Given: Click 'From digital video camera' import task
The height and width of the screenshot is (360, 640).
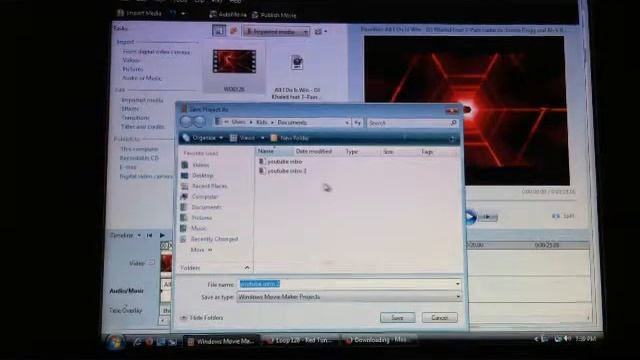Looking at the screenshot, I should click(x=156, y=52).
